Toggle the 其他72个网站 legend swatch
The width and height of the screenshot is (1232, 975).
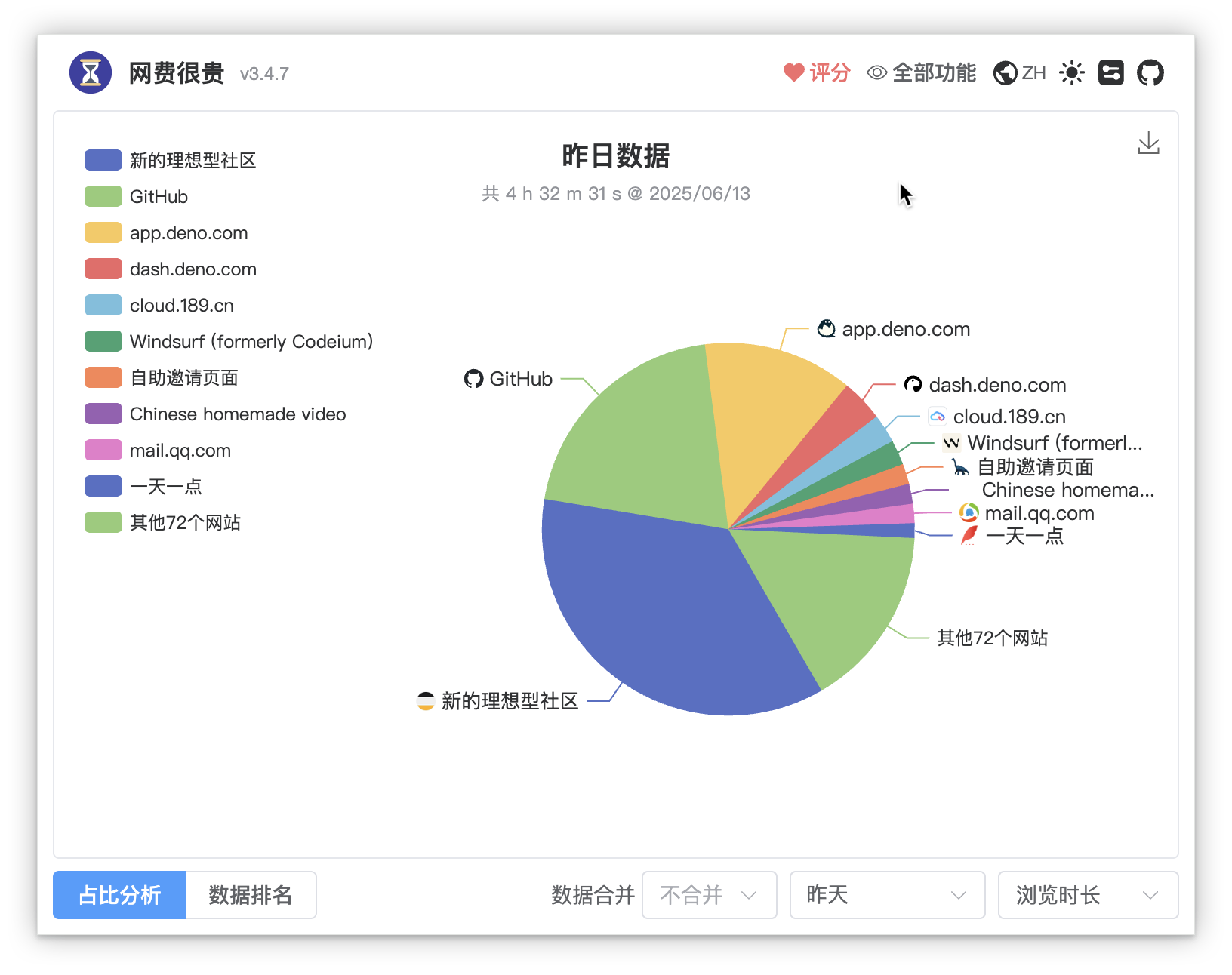pyautogui.click(x=103, y=522)
